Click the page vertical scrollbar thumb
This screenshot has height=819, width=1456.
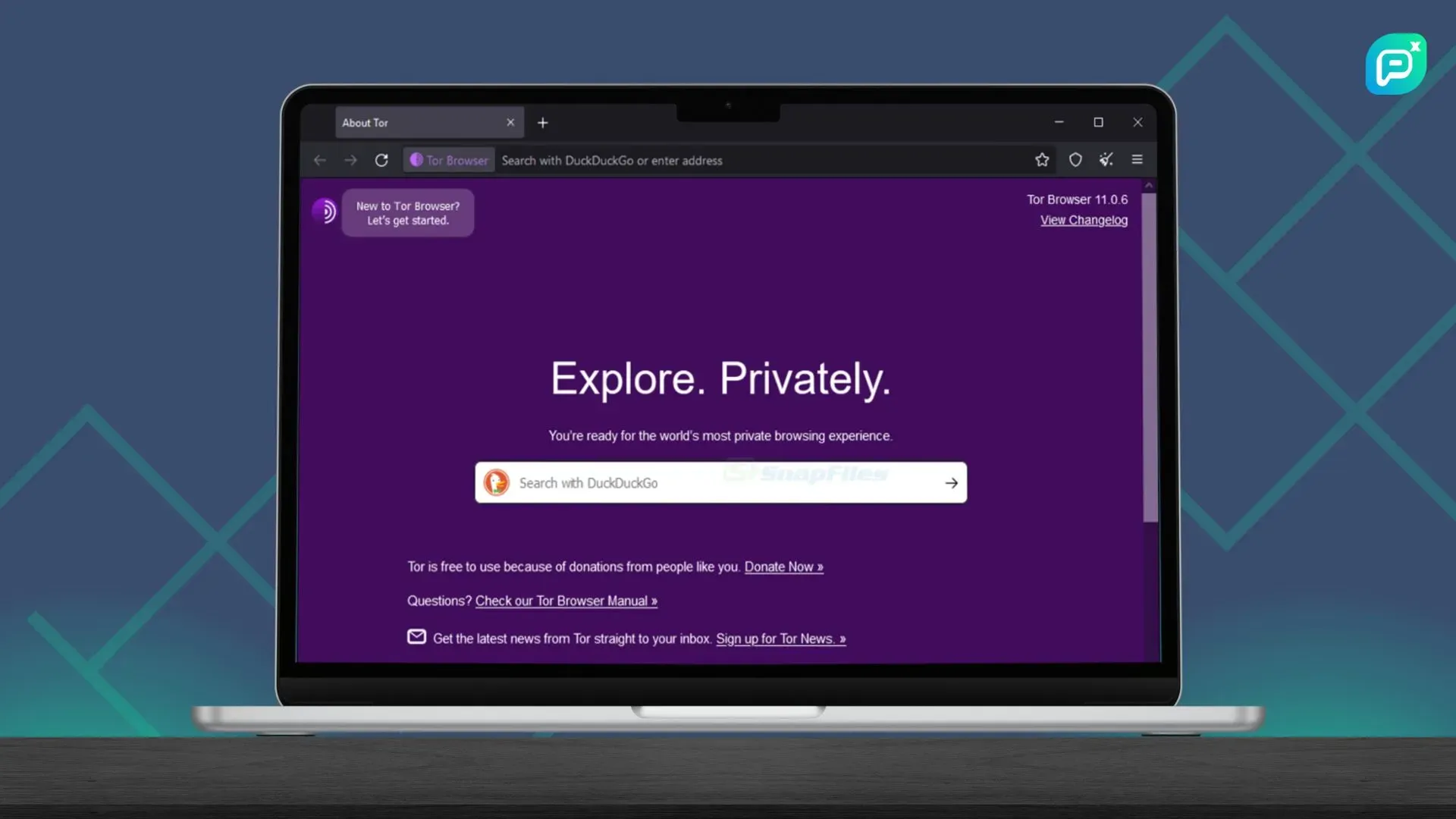(1150, 356)
